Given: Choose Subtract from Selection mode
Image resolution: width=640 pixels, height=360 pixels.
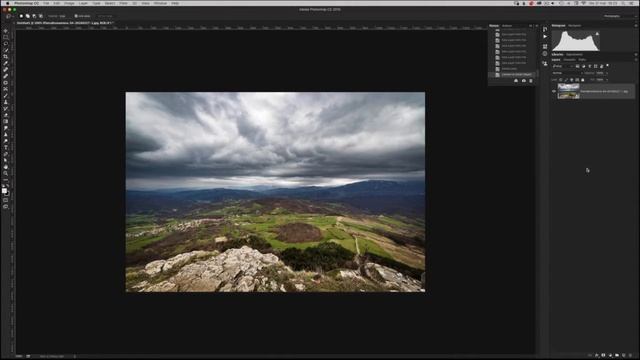Looking at the screenshot, I should (x=34, y=16).
